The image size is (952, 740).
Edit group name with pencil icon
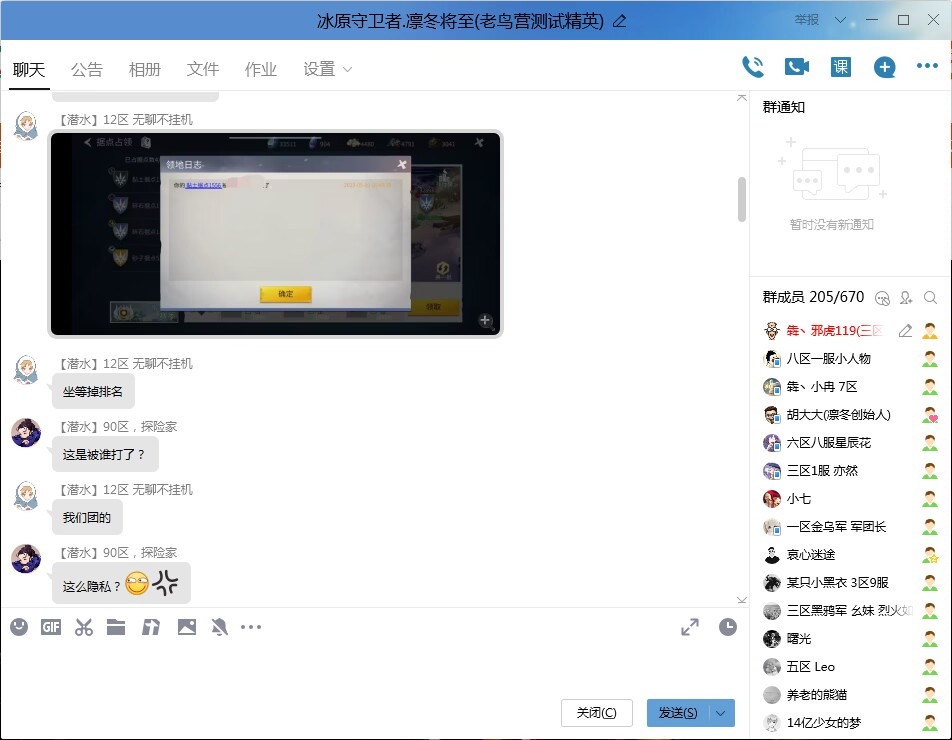619,21
